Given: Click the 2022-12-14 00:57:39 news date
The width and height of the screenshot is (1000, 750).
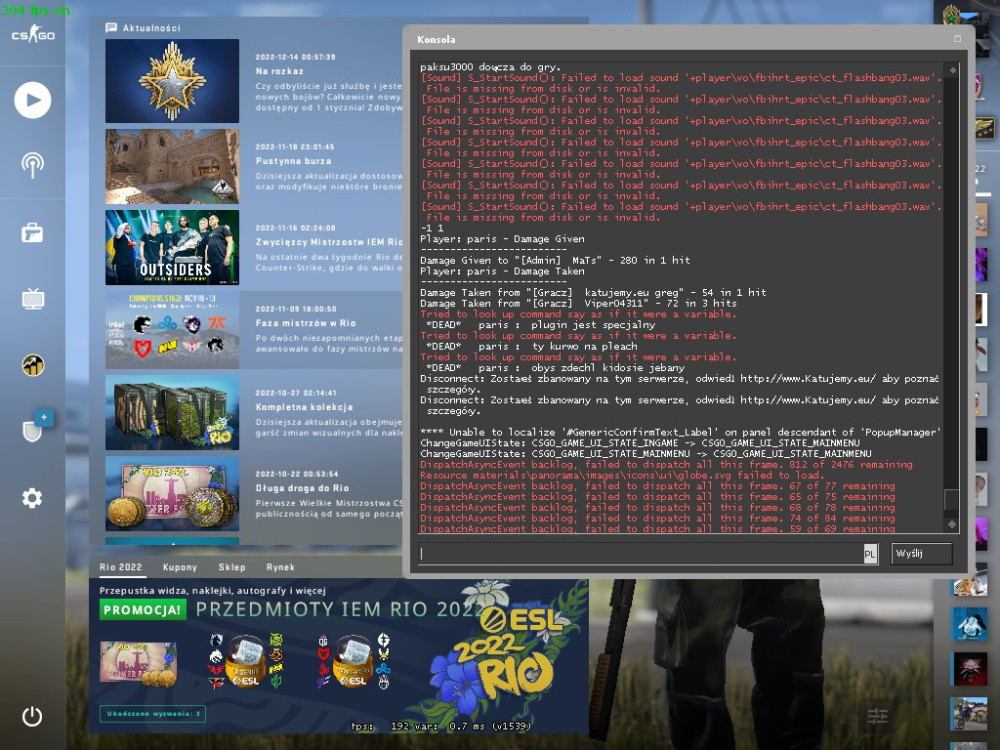Looking at the screenshot, I should point(295,57).
